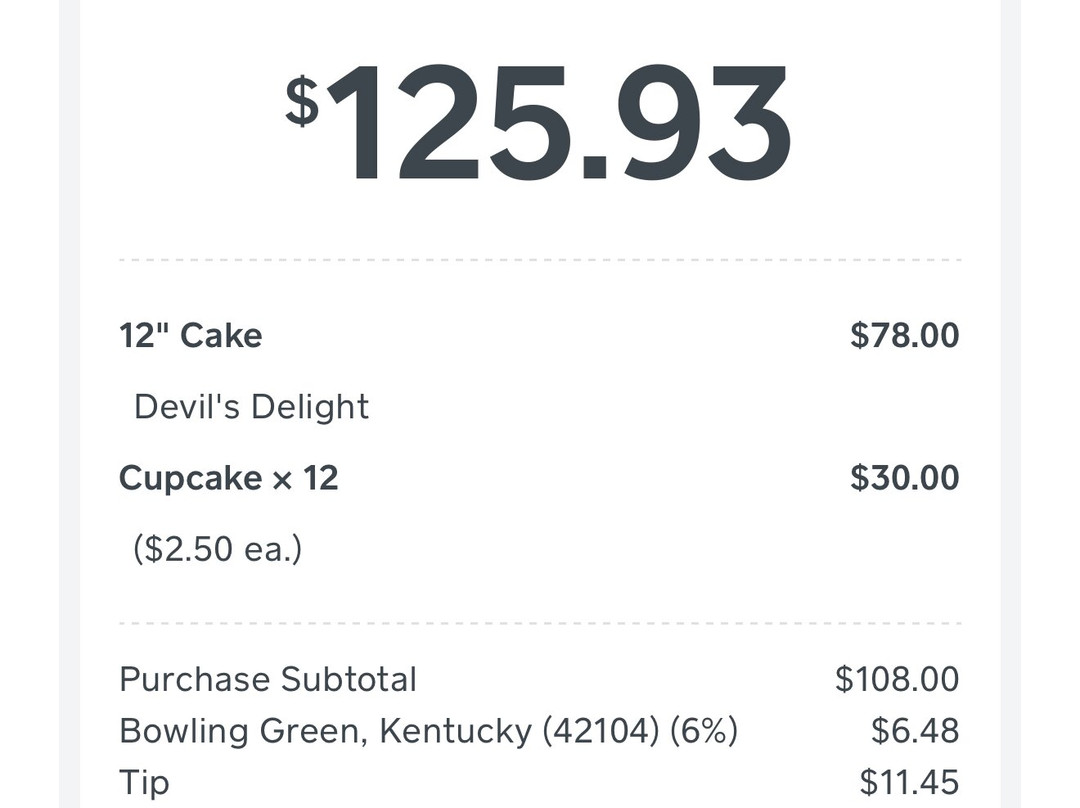
Task: Click the Tip label
Action: (x=144, y=783)
